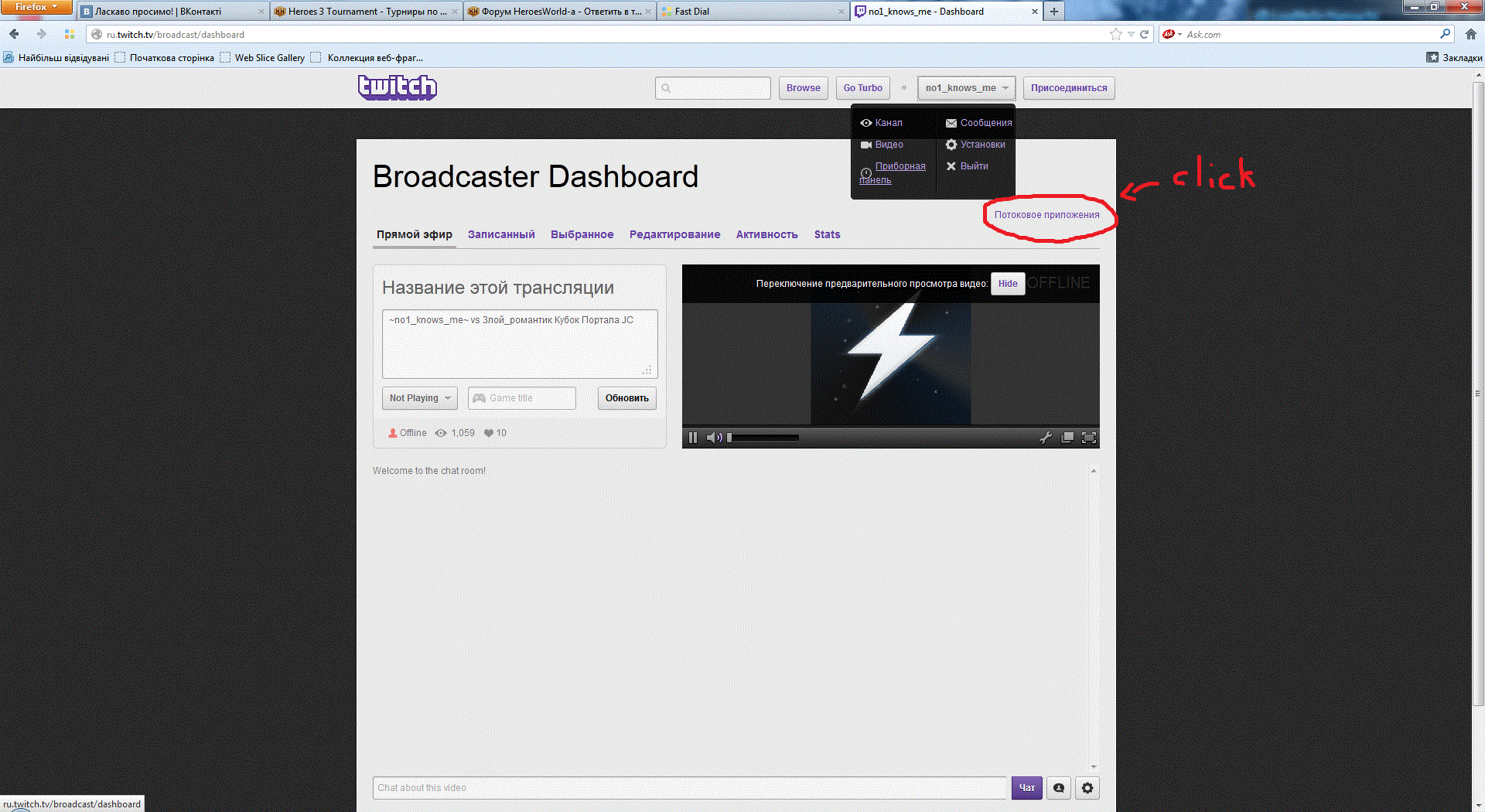Open Установки settings menu entry
Viewport: 1485px width, 812px height.
click(x=975, y=145)
